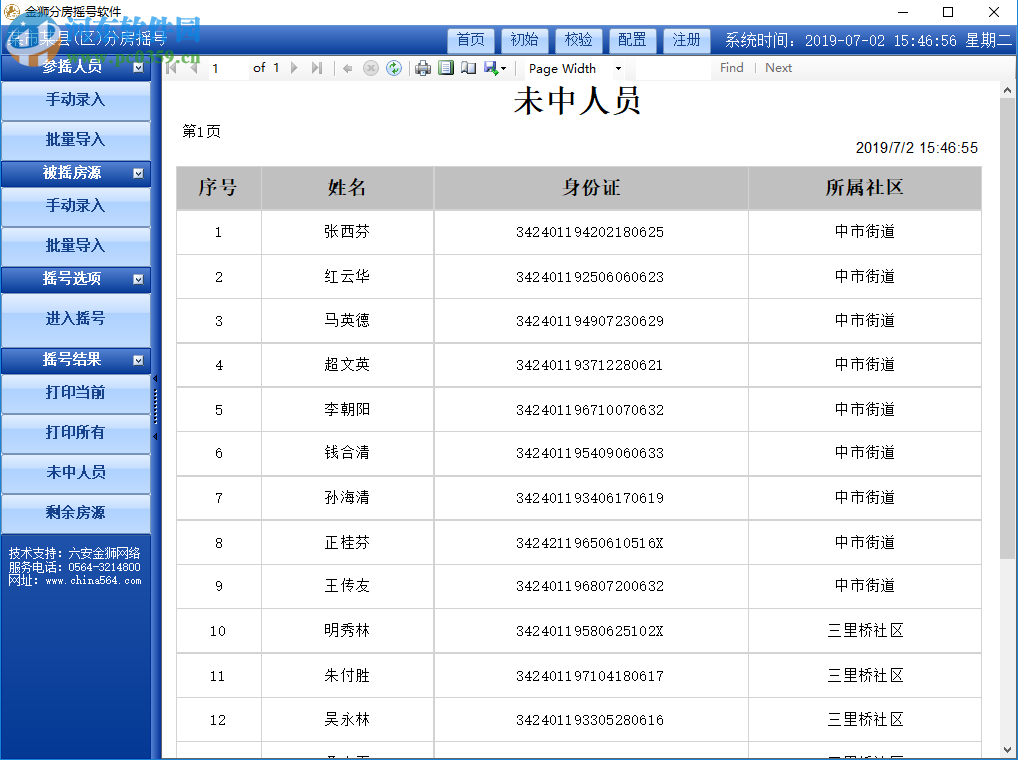Switch to the 配置 tab
The width and height of the screenshot is (1018, 760).
coord(632,41)
